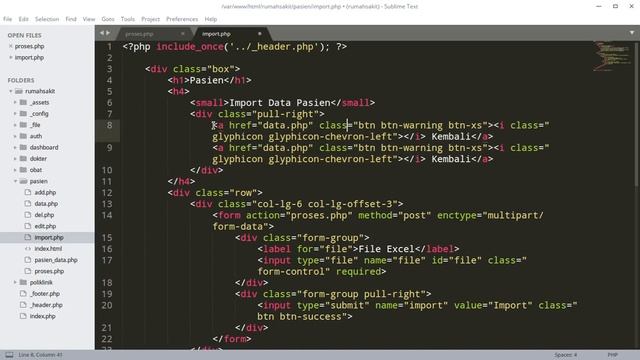The image size is (640, 360).
Task: Click the file icon of add.php
Action: click(x=28, y=192)
